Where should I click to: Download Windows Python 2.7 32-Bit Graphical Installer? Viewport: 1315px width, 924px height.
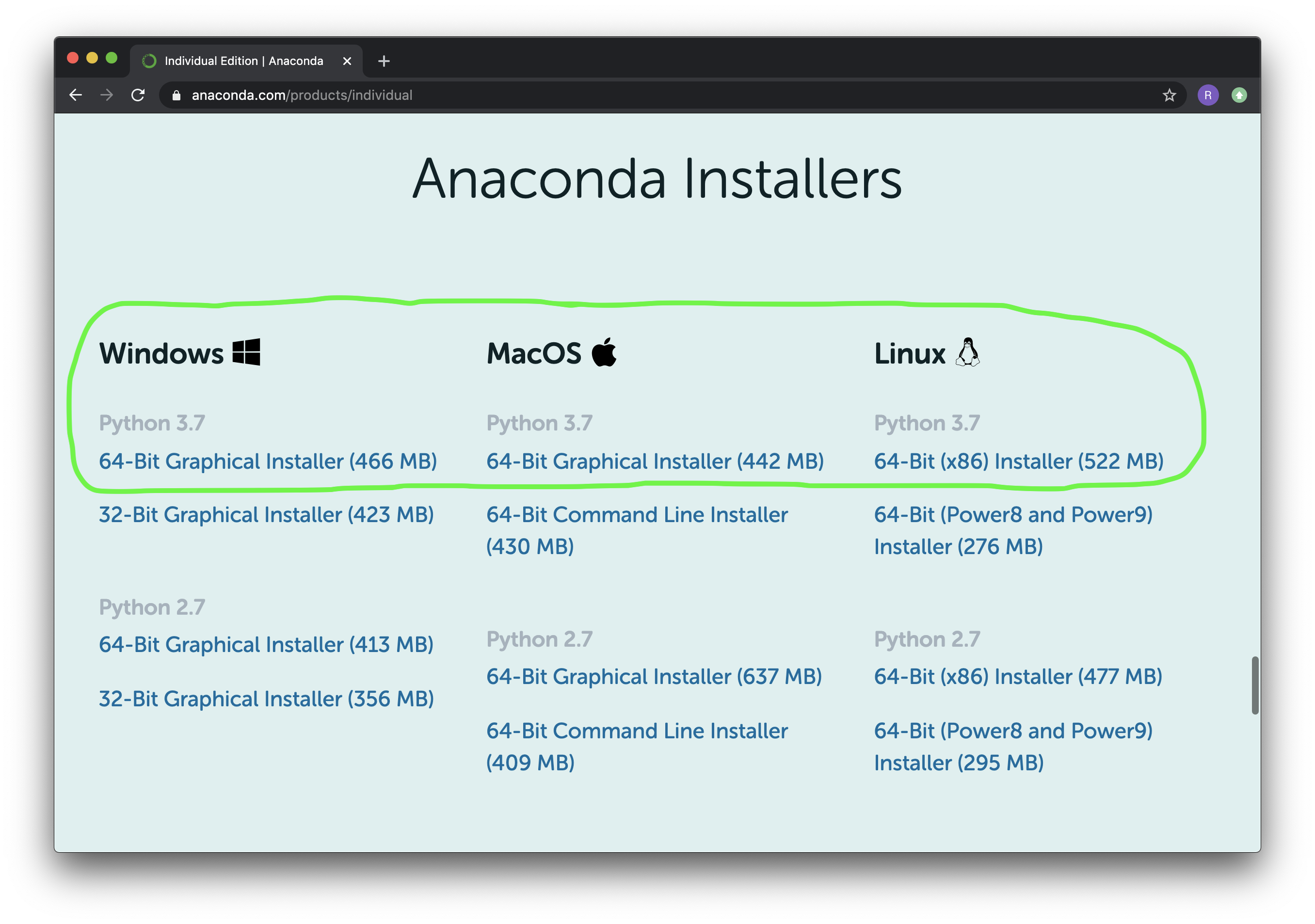click(x=266, y=699)
